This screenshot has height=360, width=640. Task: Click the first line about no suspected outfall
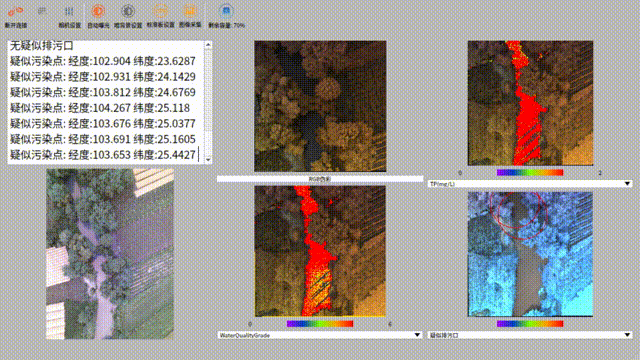point(42,46)
